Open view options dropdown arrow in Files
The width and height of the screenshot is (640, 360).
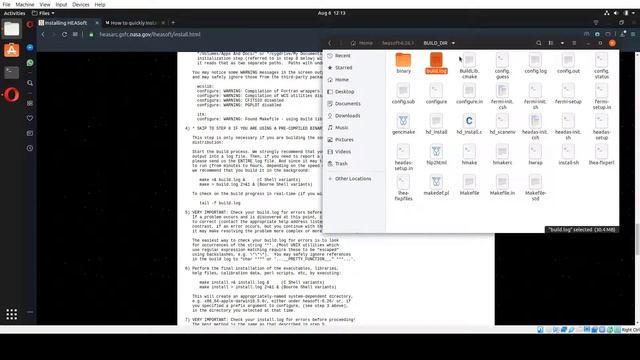[562, 43]
